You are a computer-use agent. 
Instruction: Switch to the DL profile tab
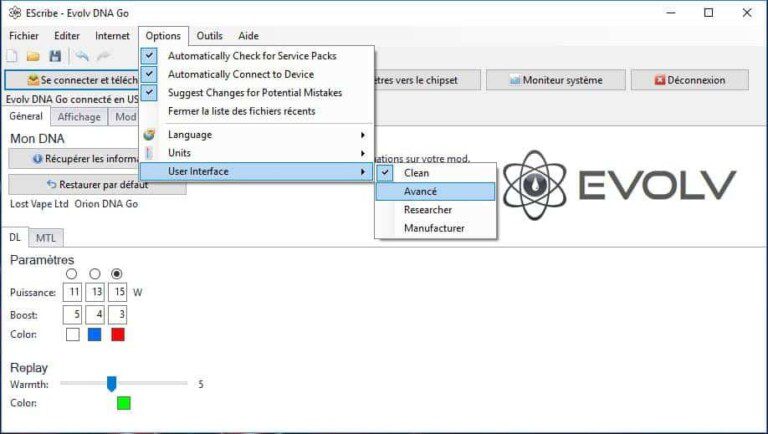coord(15,237)
